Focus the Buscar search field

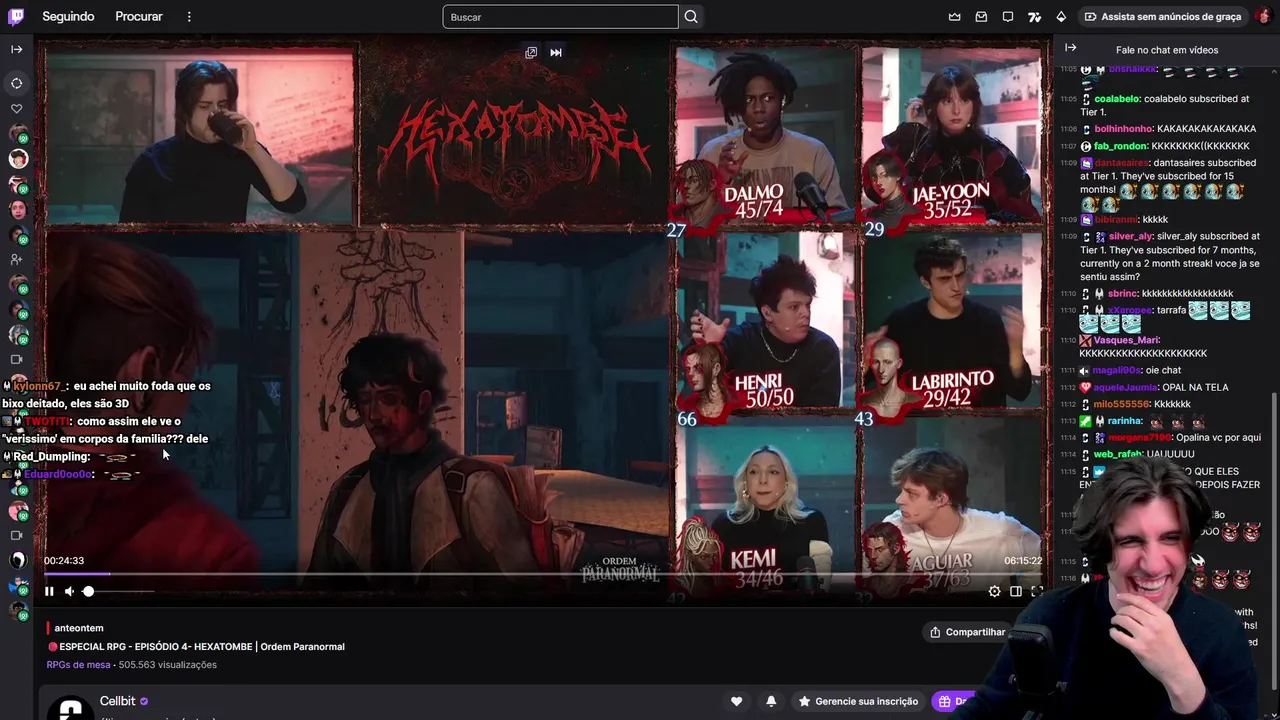click(x=560, y=17)
